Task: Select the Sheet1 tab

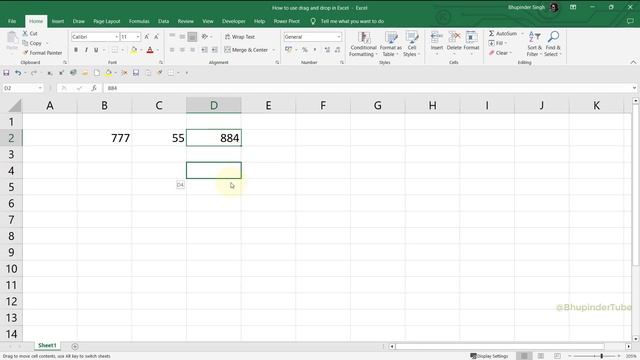Action: click(47, 345)
